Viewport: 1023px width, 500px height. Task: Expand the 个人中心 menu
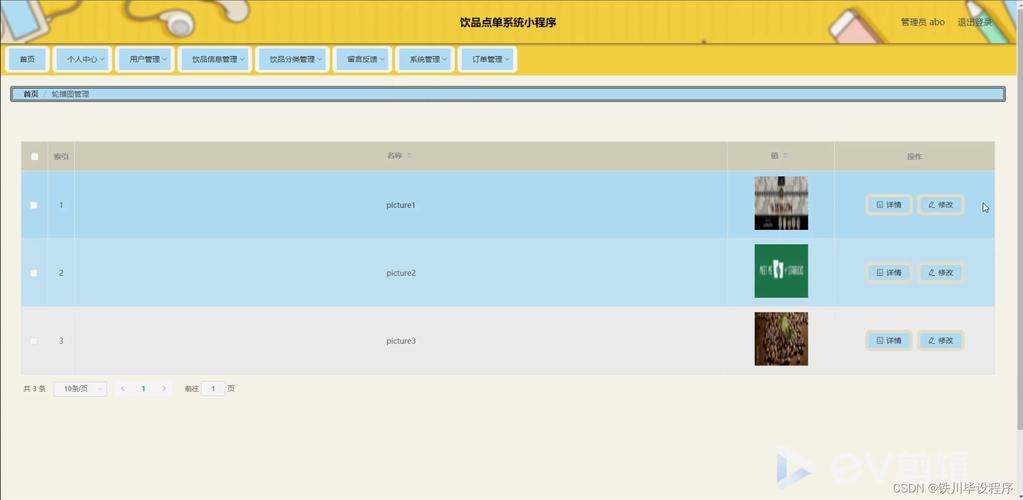click(x=82, y=59)
